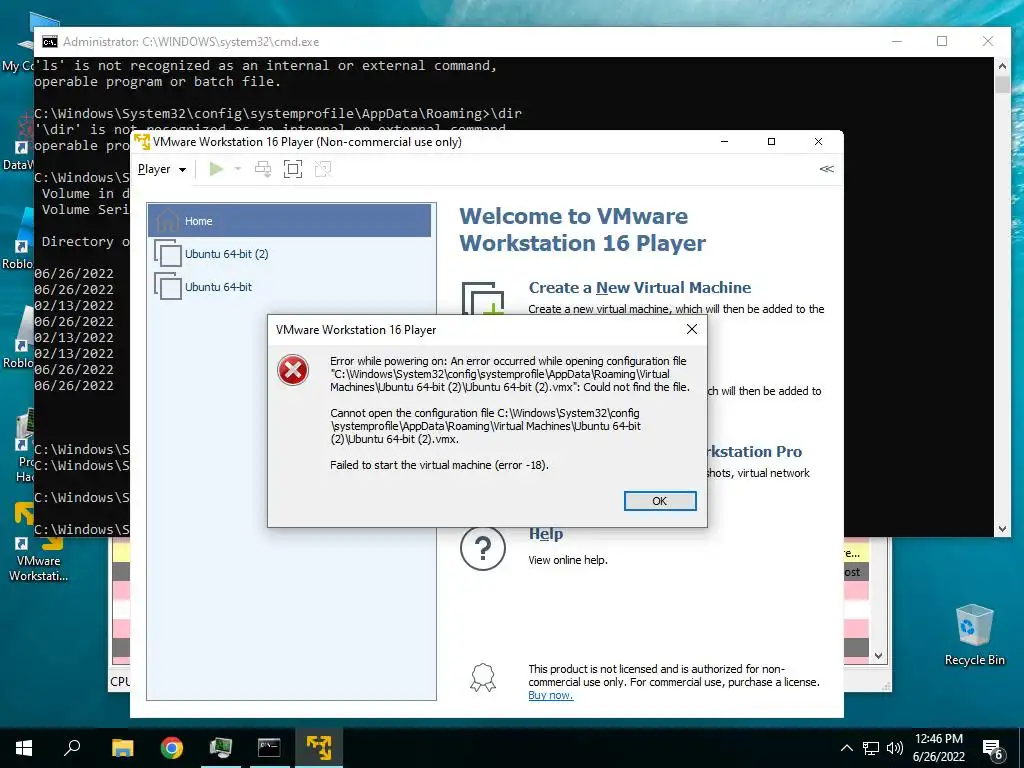Click the Unity mode toolbar icon

(x=323, y=169)
